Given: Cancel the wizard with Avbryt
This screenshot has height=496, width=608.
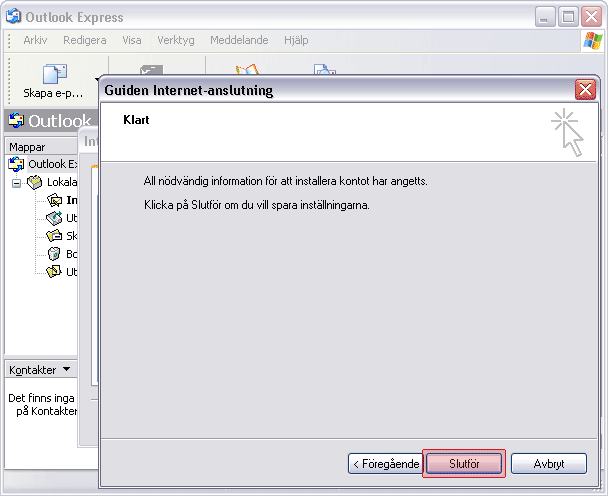Looking at the screenshot, I should click(548, 464).
